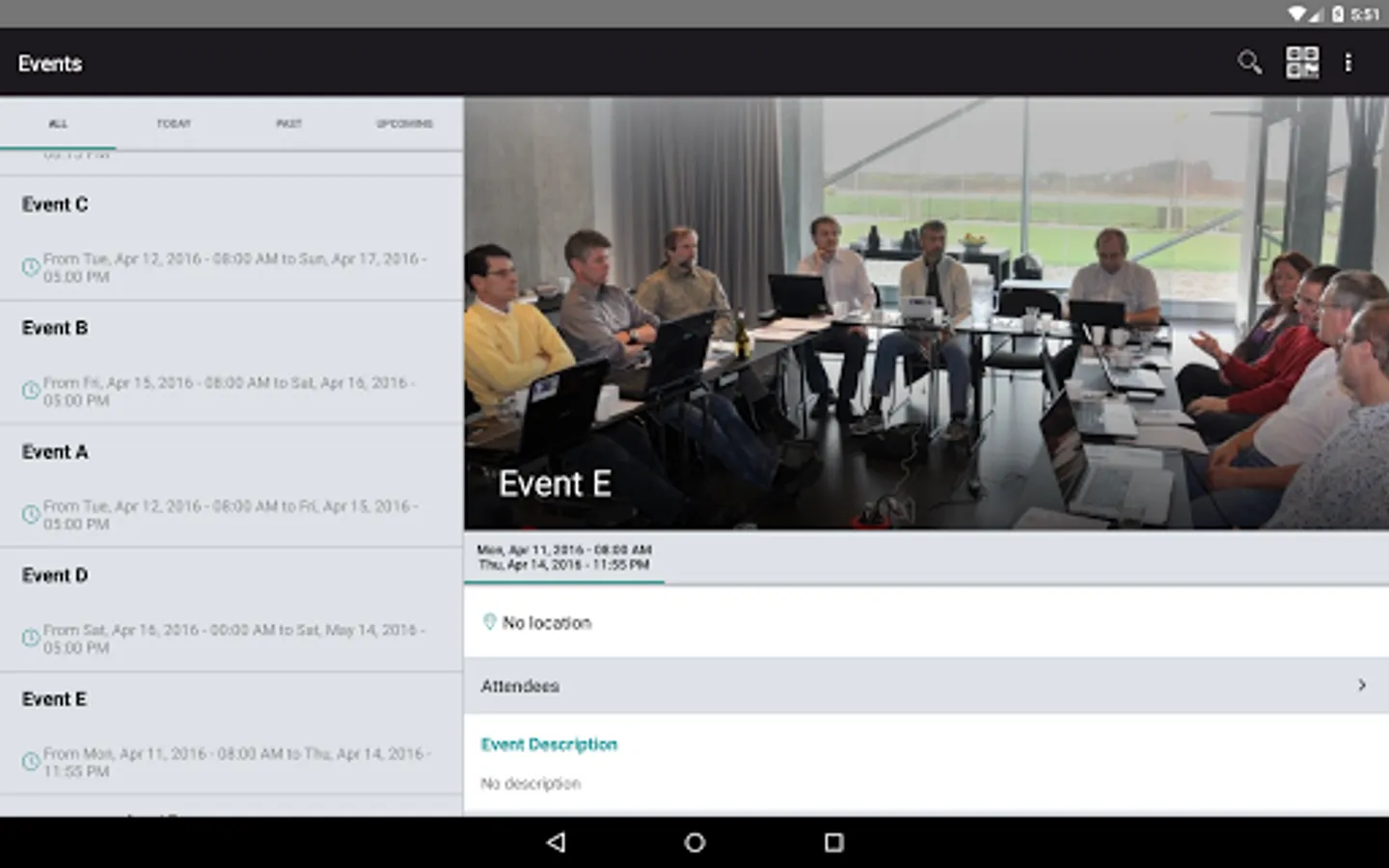Switch to the PAST tab
Screen dimensions: 1389x868
click(289, 123)
